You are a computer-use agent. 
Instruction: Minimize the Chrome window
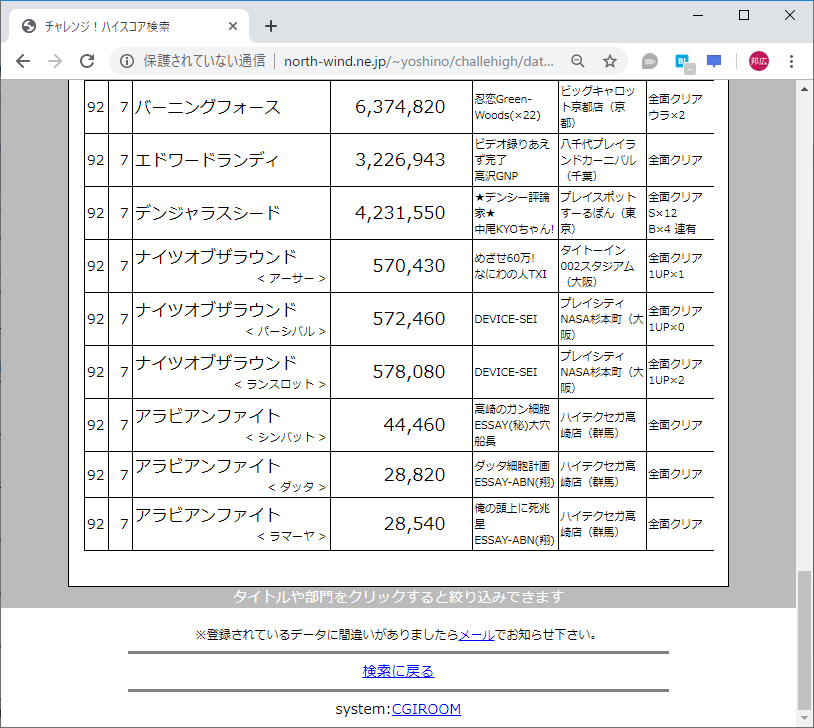pos(698,15)
